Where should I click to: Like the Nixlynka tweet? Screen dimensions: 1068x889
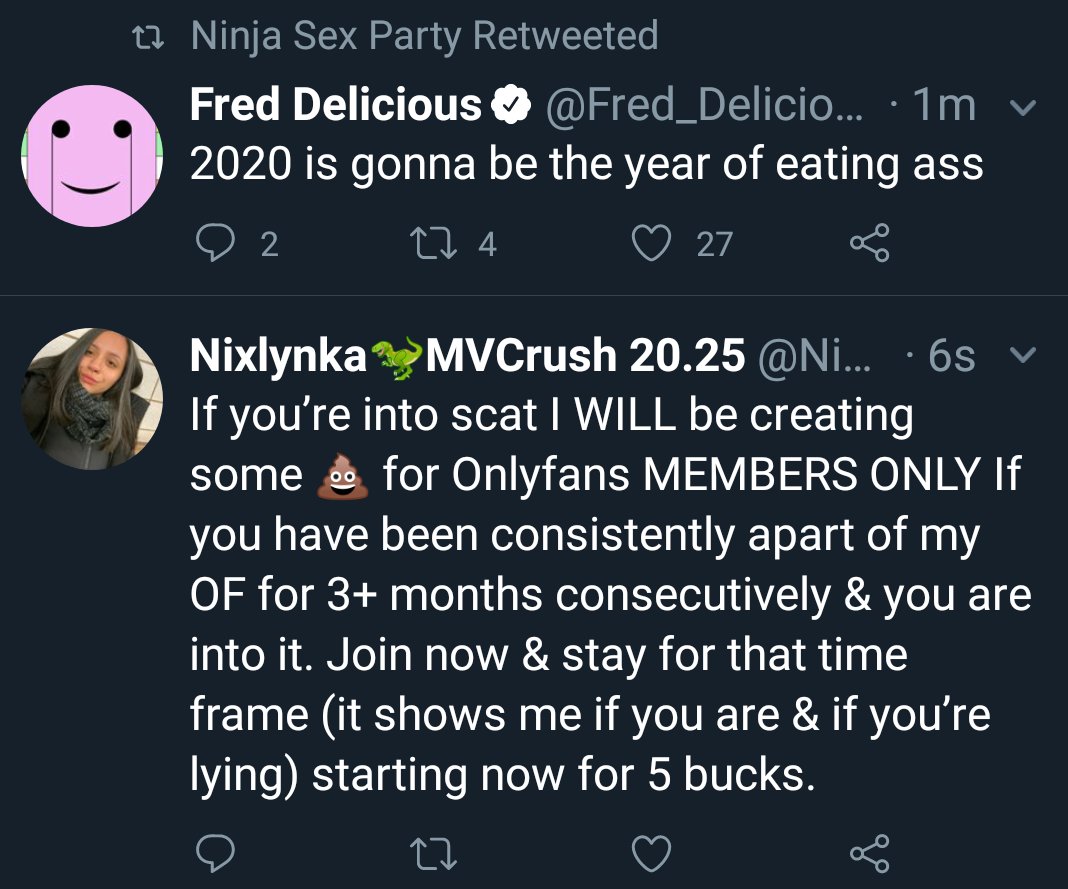point(653,853)
